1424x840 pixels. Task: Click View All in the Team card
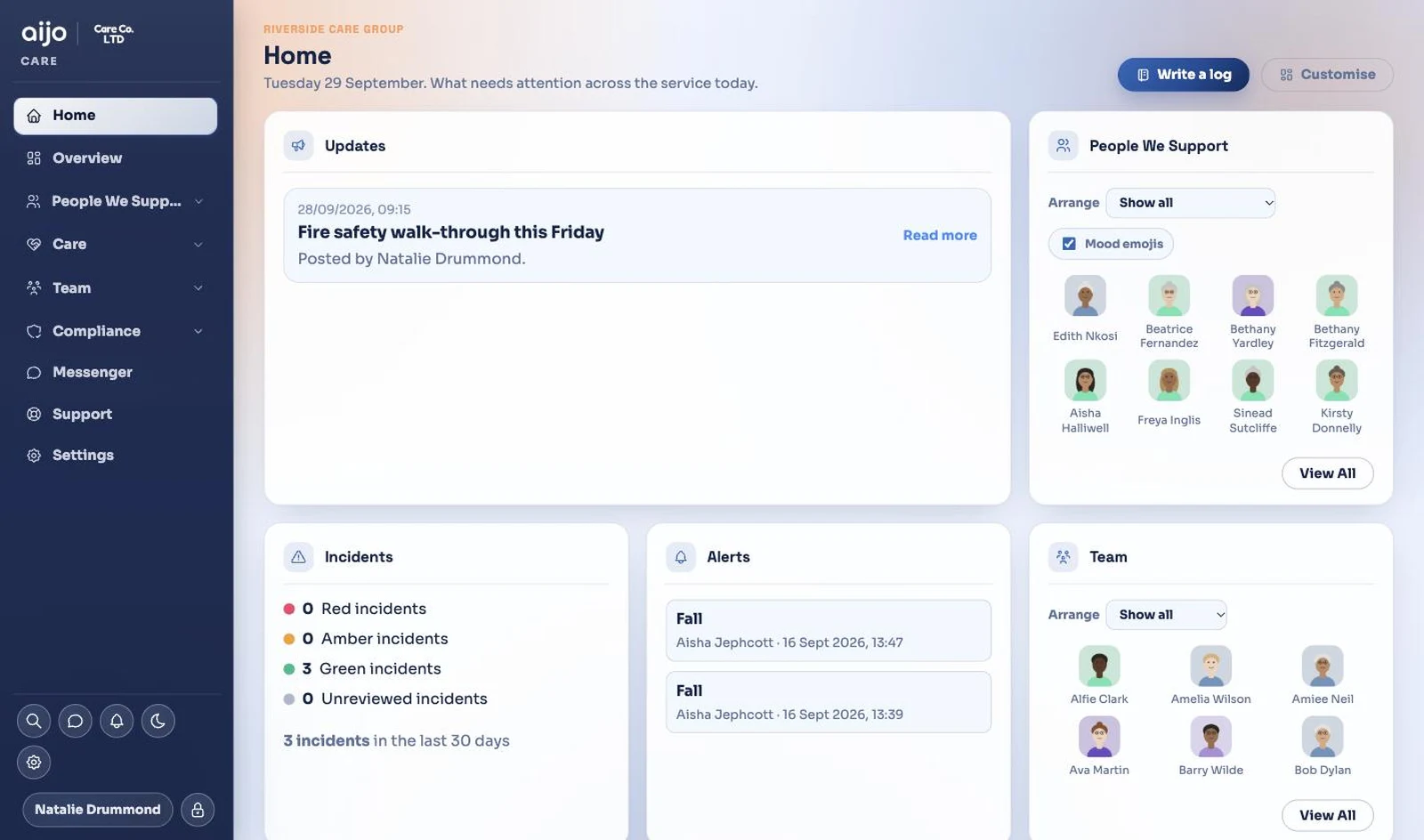tap(1327, 815)
